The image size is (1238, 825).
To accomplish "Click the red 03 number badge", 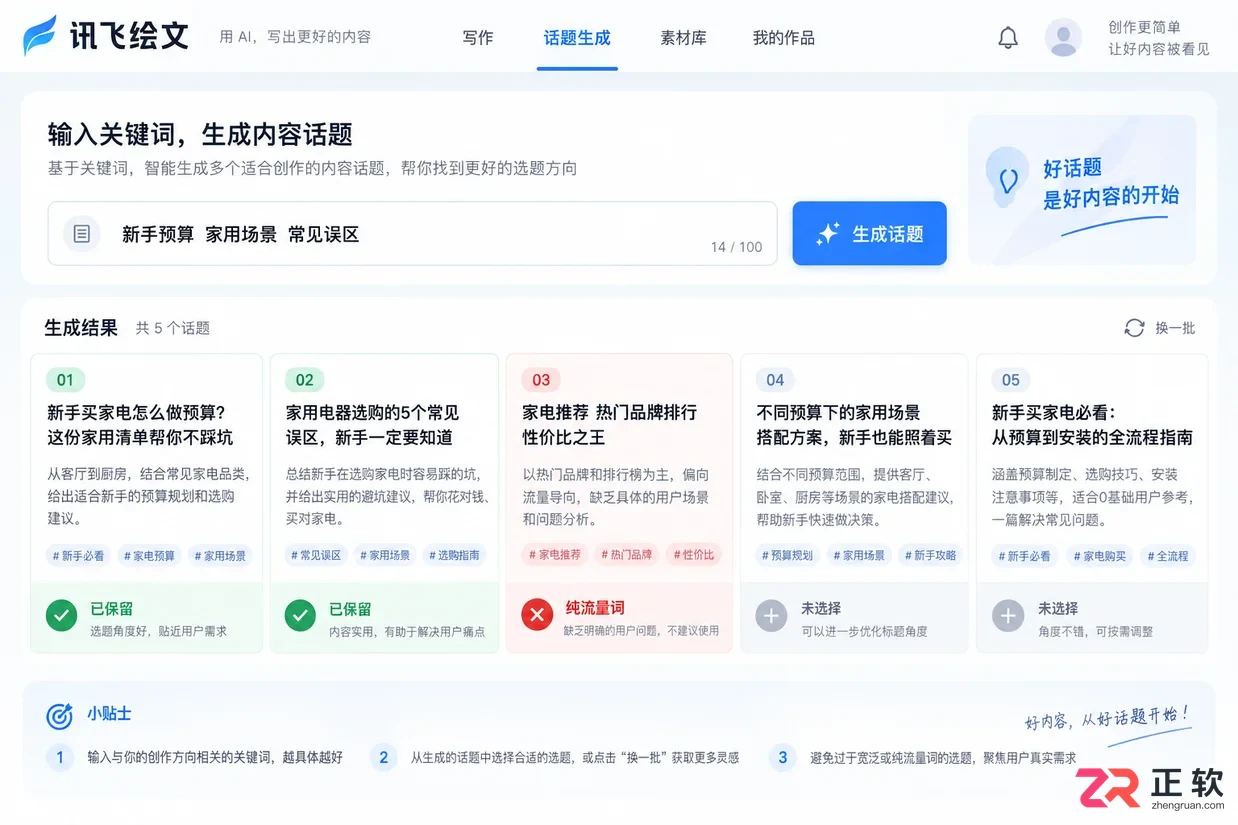I will click(x=541, y=380).
